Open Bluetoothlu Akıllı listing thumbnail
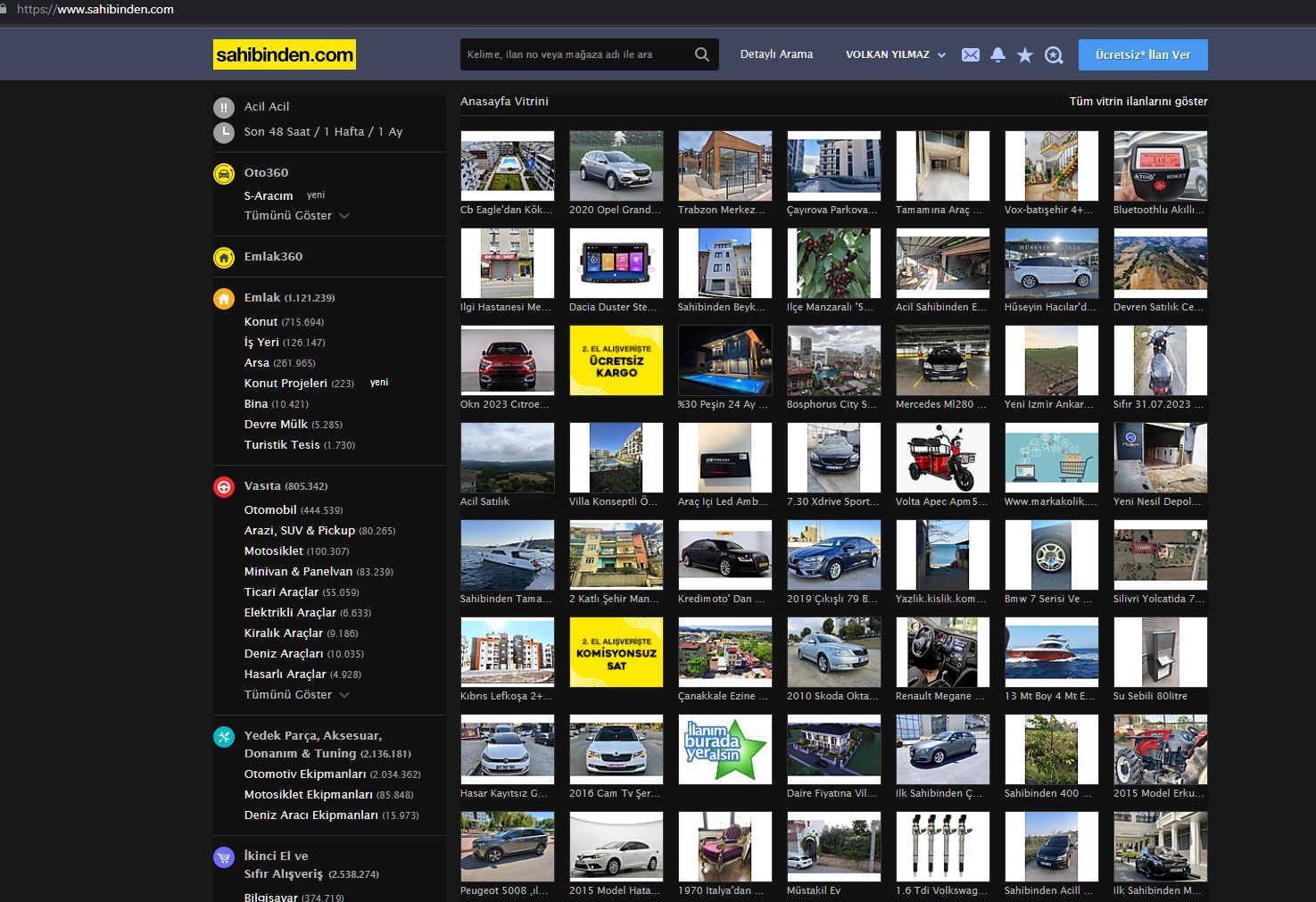The height and width of the screenshot is (902, 1316). point(1161,166)
